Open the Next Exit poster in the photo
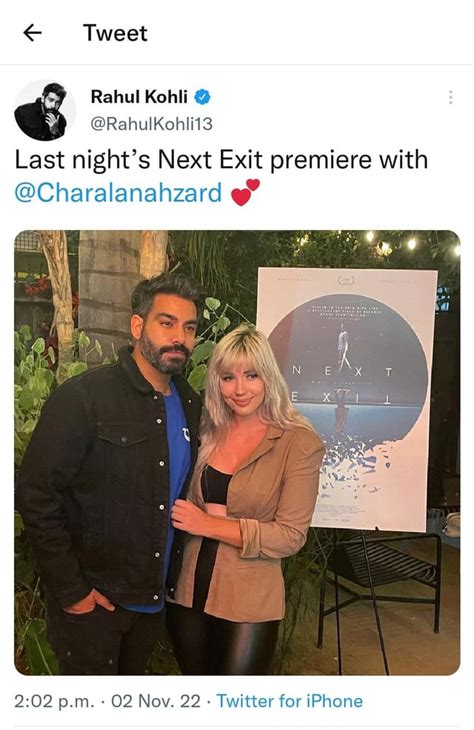474x730 pixels. [347, 399]
